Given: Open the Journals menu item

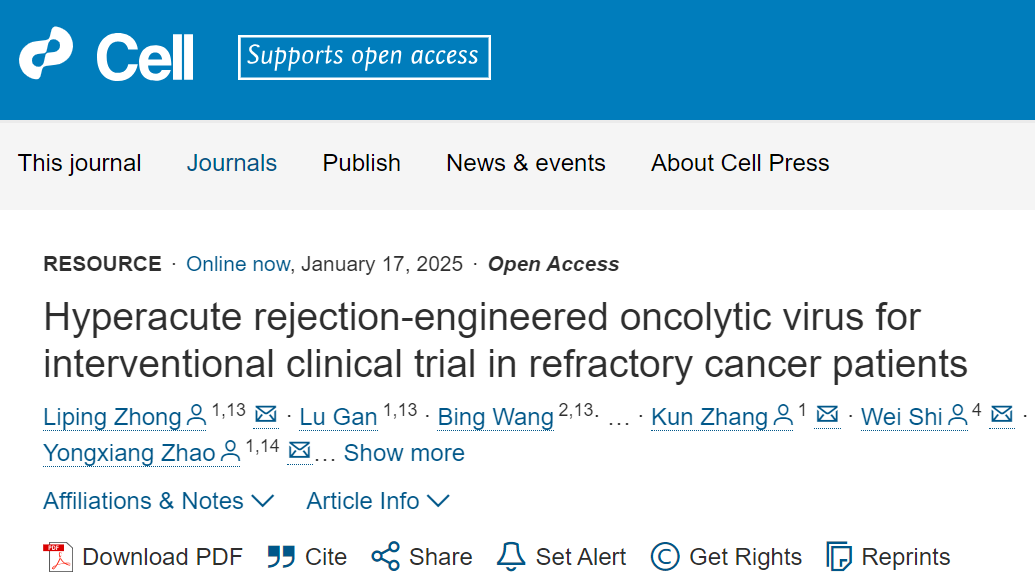Looking at the screenshot, I should [x=232, y=163].
